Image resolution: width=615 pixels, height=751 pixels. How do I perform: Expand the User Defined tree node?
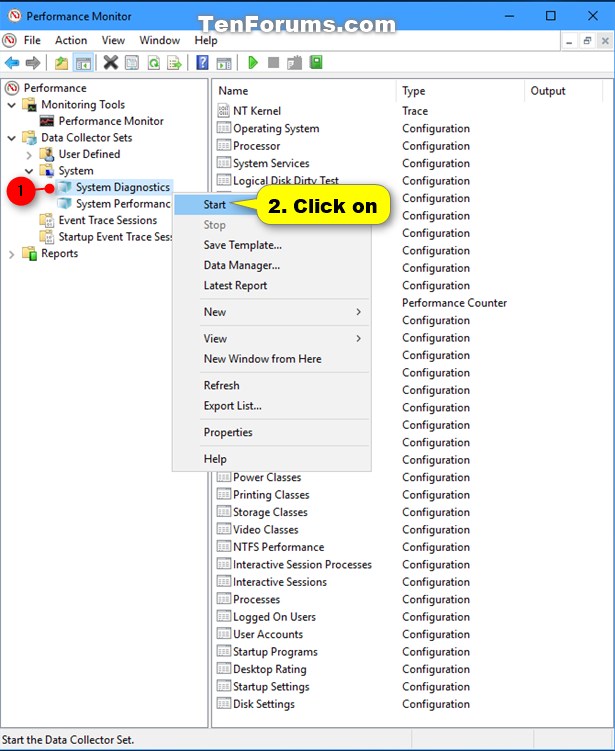(29, 155)
